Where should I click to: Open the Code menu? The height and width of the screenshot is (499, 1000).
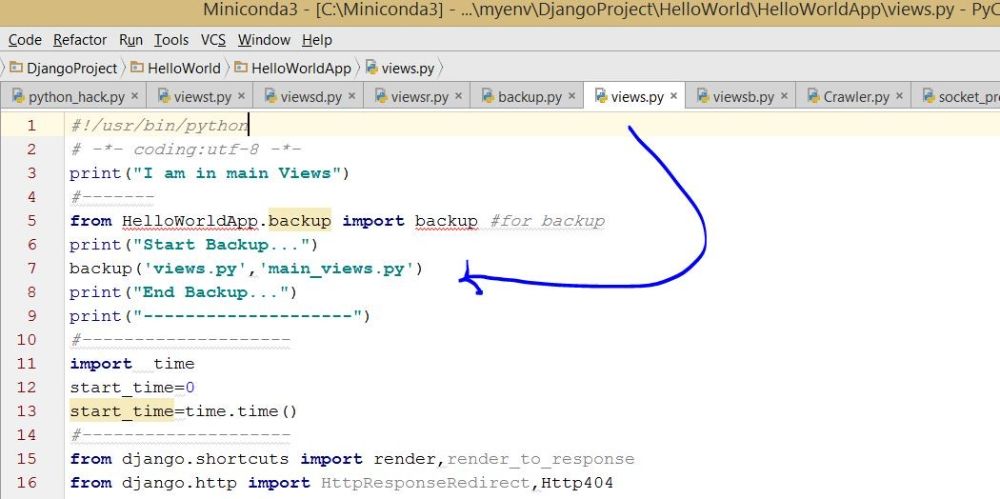[x=25, y=40]
